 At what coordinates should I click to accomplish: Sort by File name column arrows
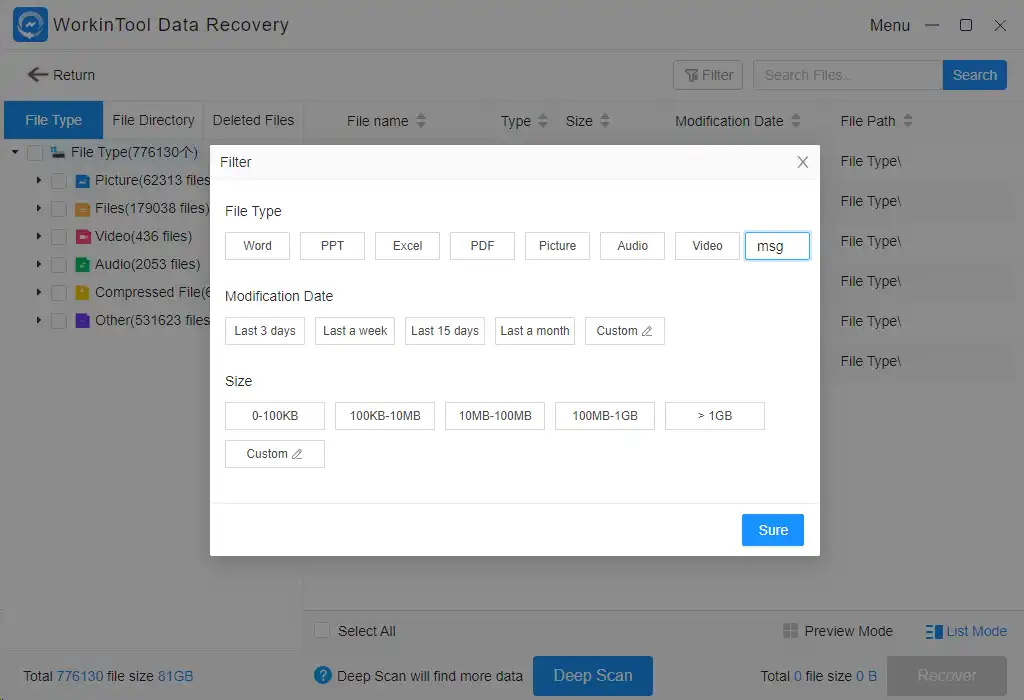[x=421, y=121]
